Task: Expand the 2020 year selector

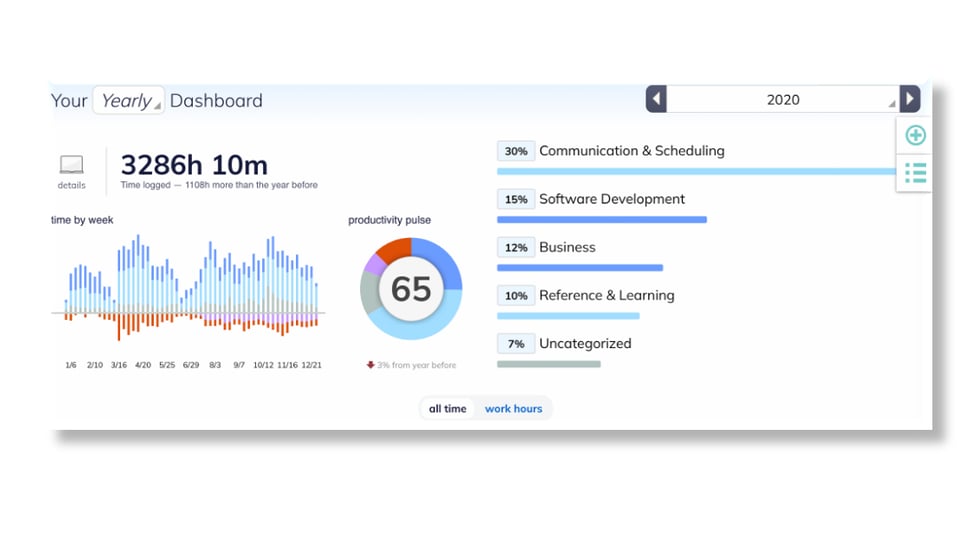Action: click(x=783, y=100)
